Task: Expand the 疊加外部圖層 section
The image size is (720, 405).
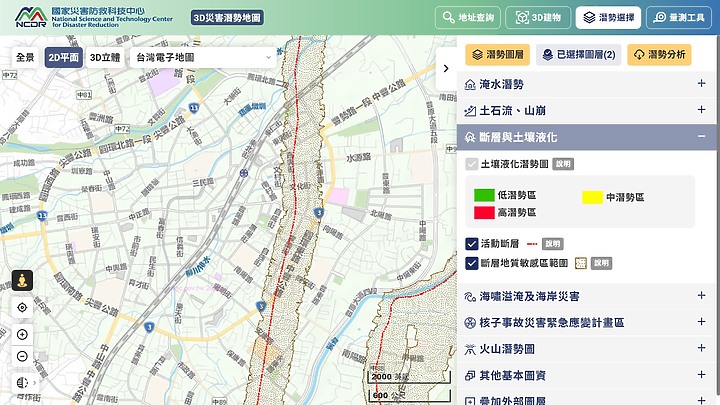Action: (586, 399)
